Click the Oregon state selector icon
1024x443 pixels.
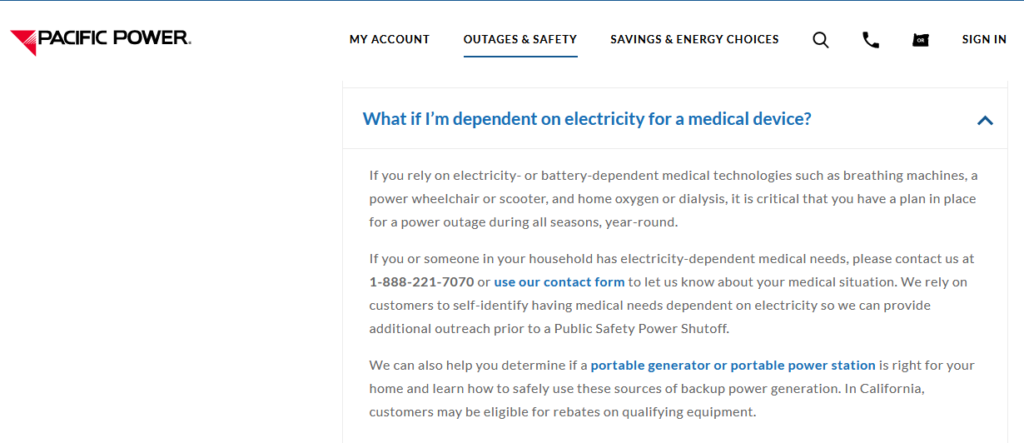pos(920,40)
